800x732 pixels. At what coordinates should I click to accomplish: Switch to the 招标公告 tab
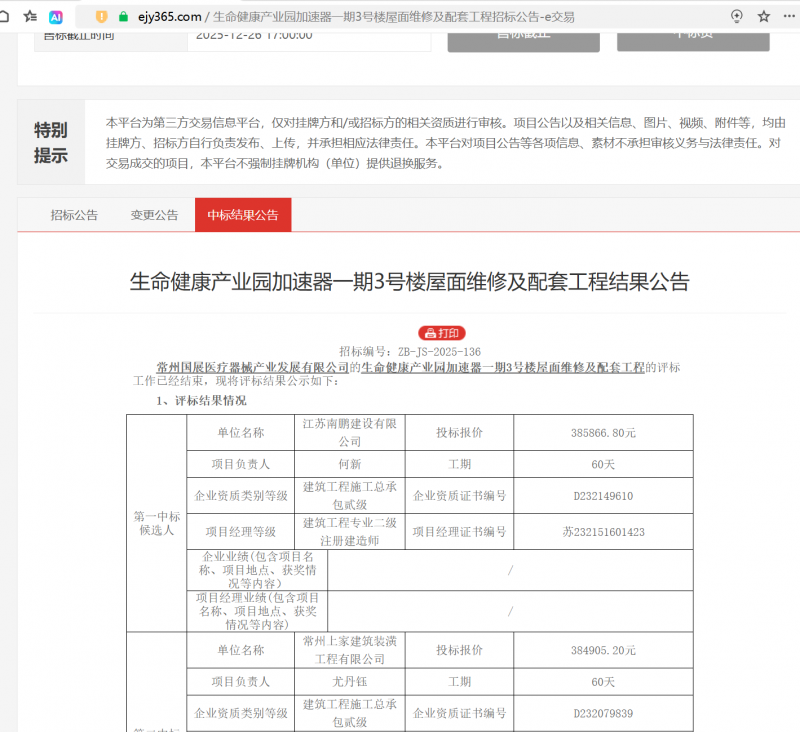75,215
